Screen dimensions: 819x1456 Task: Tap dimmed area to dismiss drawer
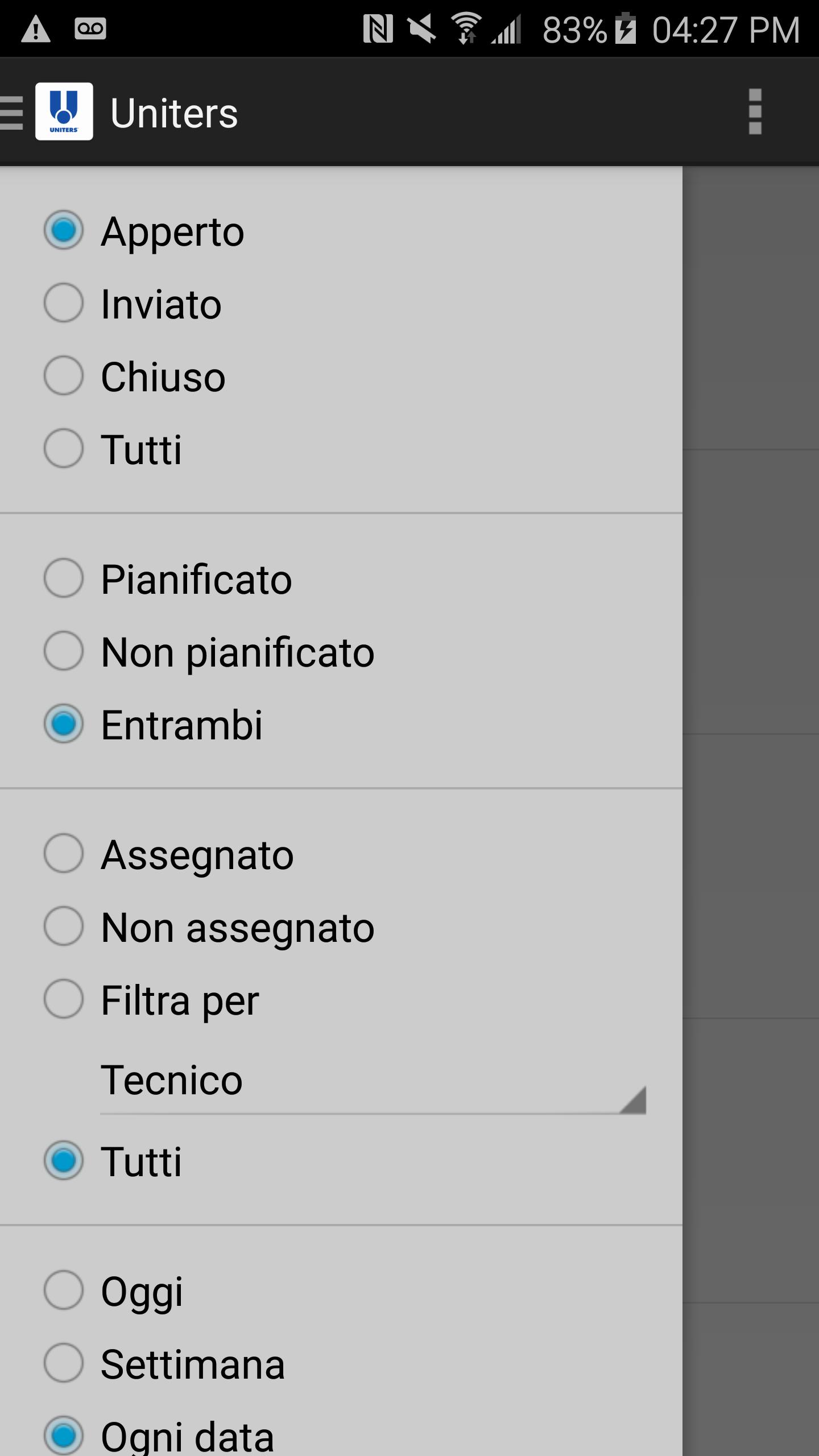[751, 811]
